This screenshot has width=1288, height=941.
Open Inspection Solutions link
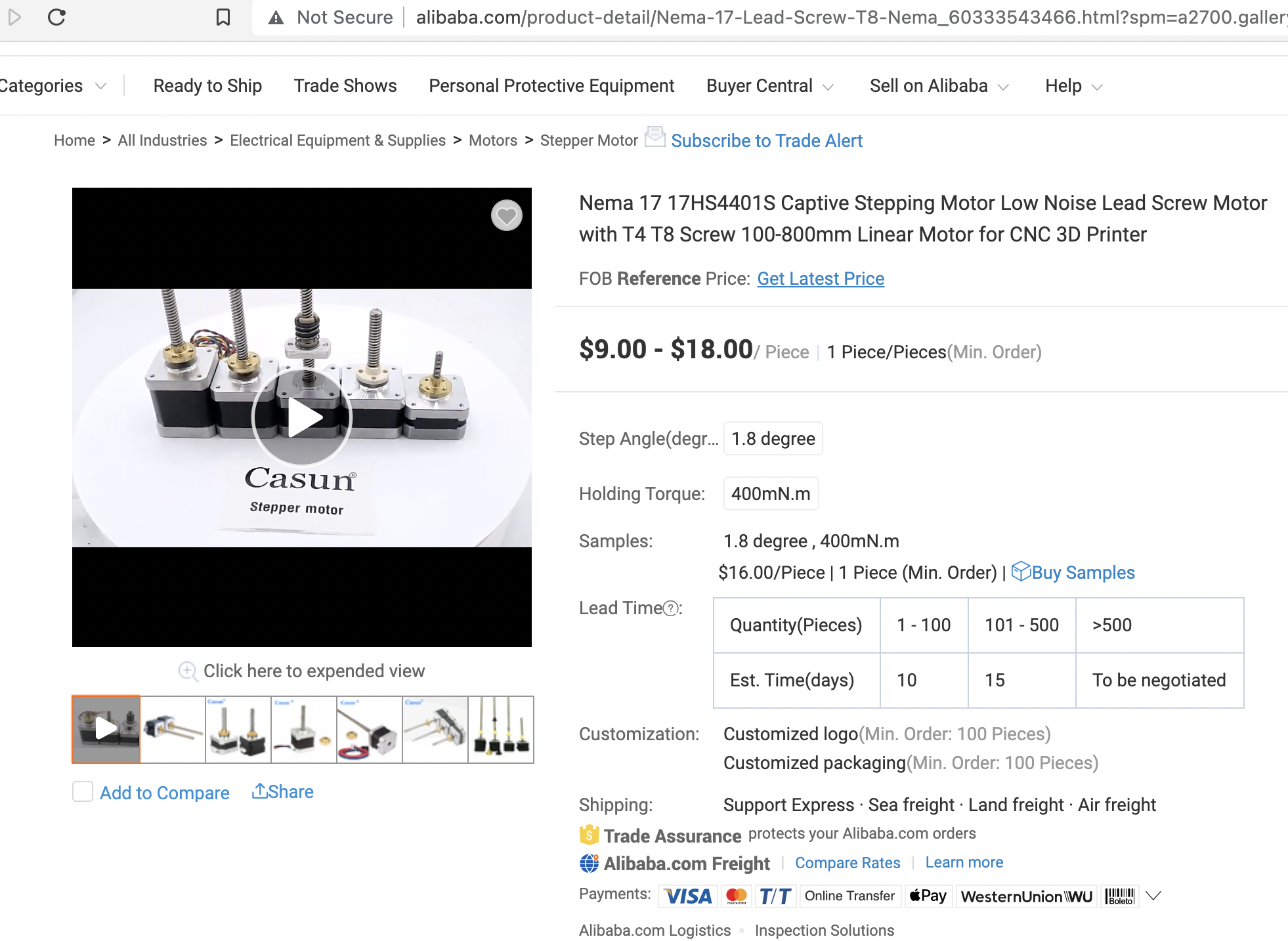point(825,931)
